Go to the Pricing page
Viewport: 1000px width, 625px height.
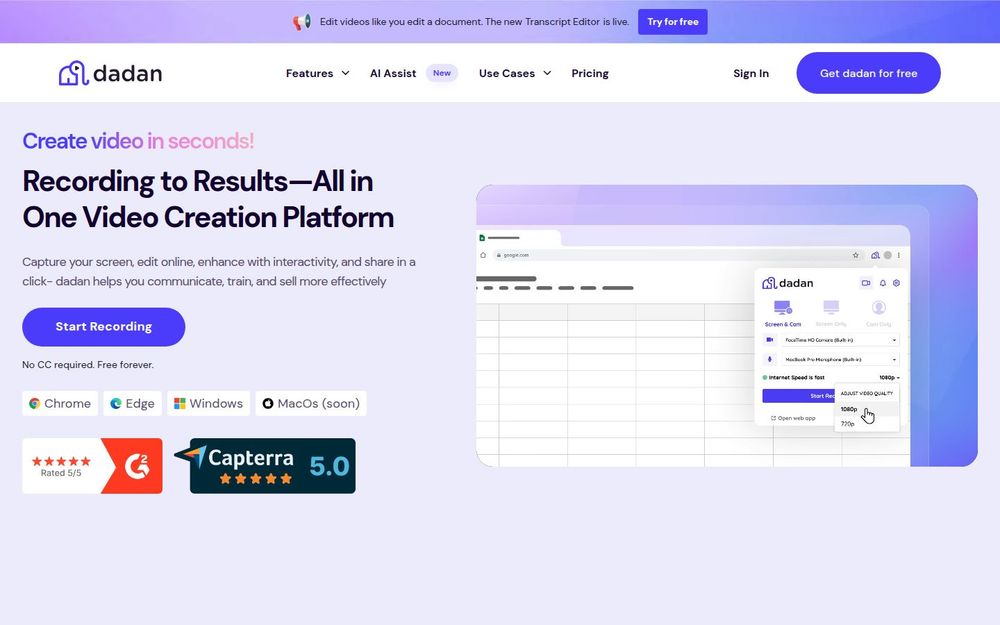(x=590, y=73)
